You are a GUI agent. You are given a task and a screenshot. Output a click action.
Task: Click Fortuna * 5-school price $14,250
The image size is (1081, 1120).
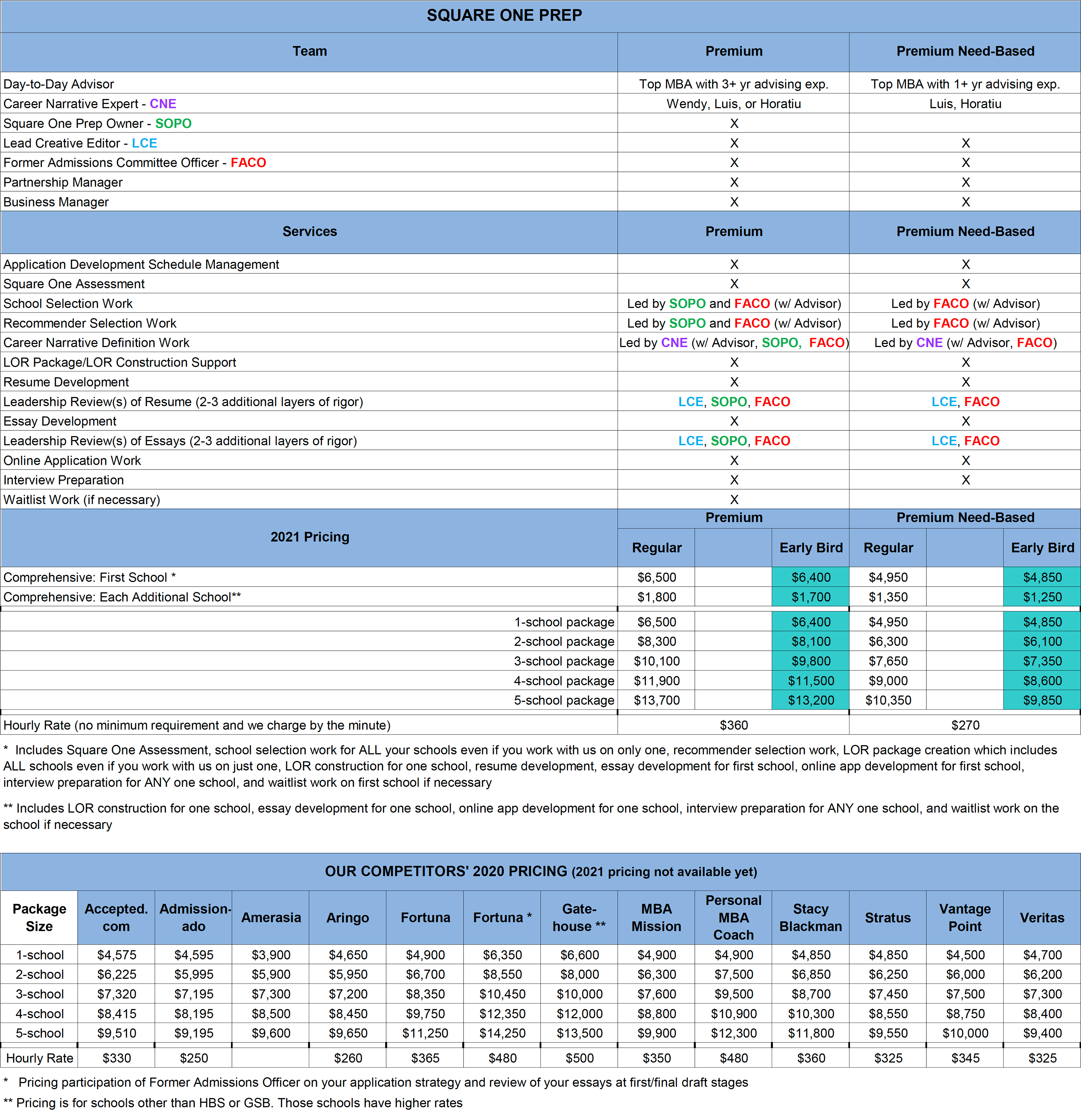coord(502,1033)
